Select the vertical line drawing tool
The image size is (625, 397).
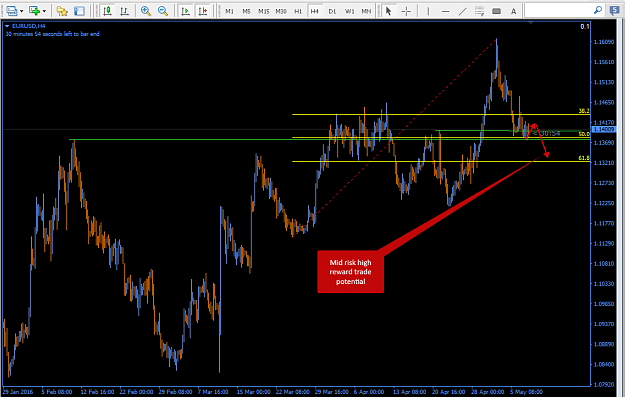[x=428, y=11]
